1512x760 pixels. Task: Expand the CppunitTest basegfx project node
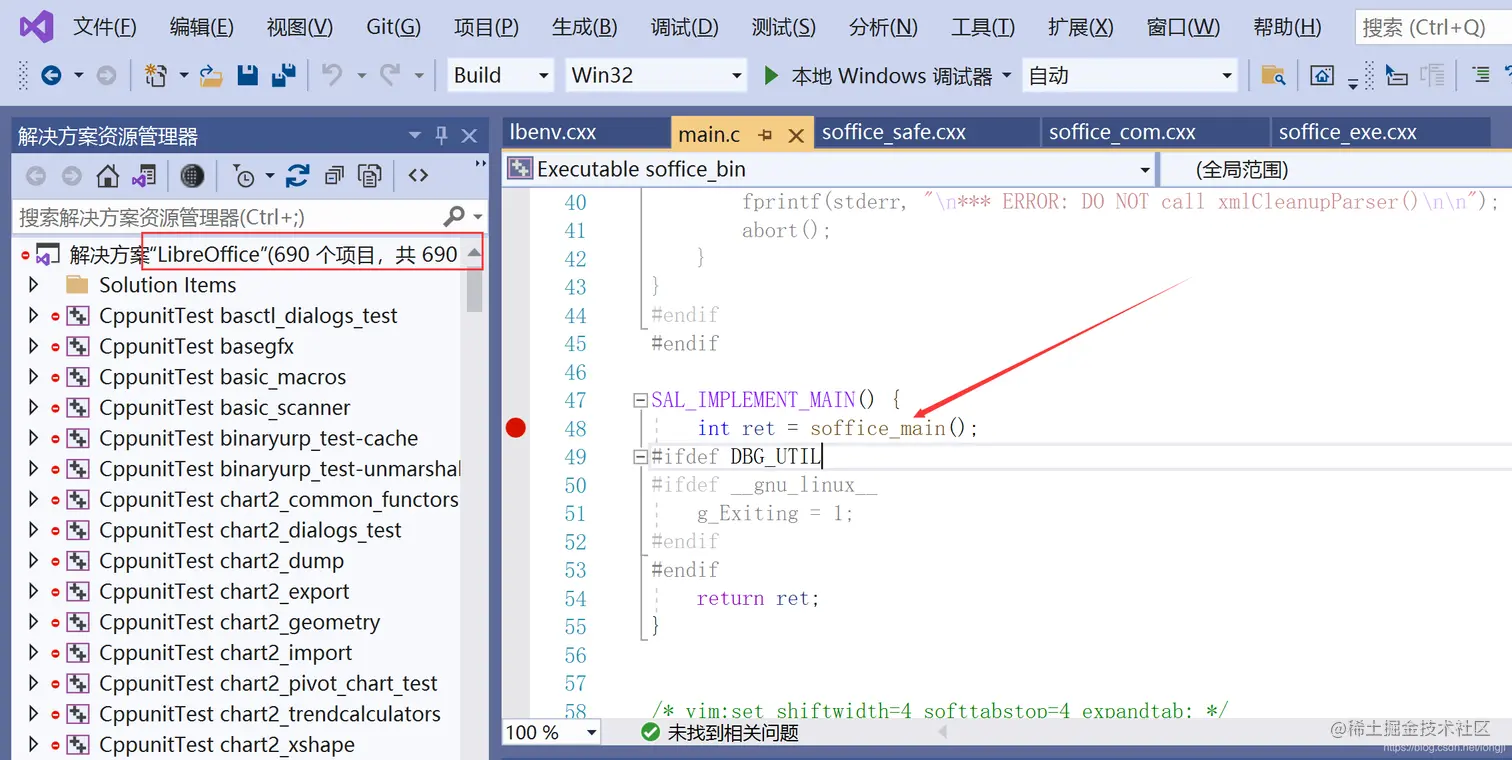33,345
